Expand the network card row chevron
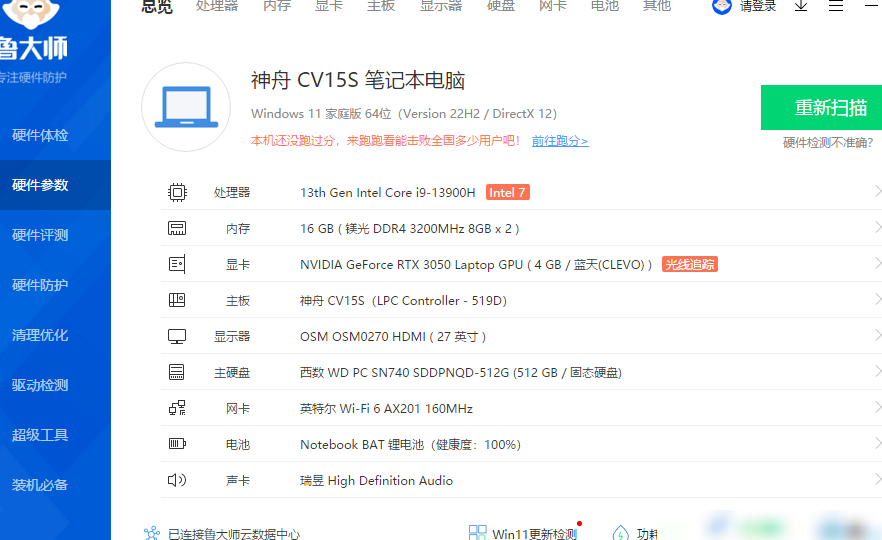This screenshot has width=882, height=540. (878, 407)
